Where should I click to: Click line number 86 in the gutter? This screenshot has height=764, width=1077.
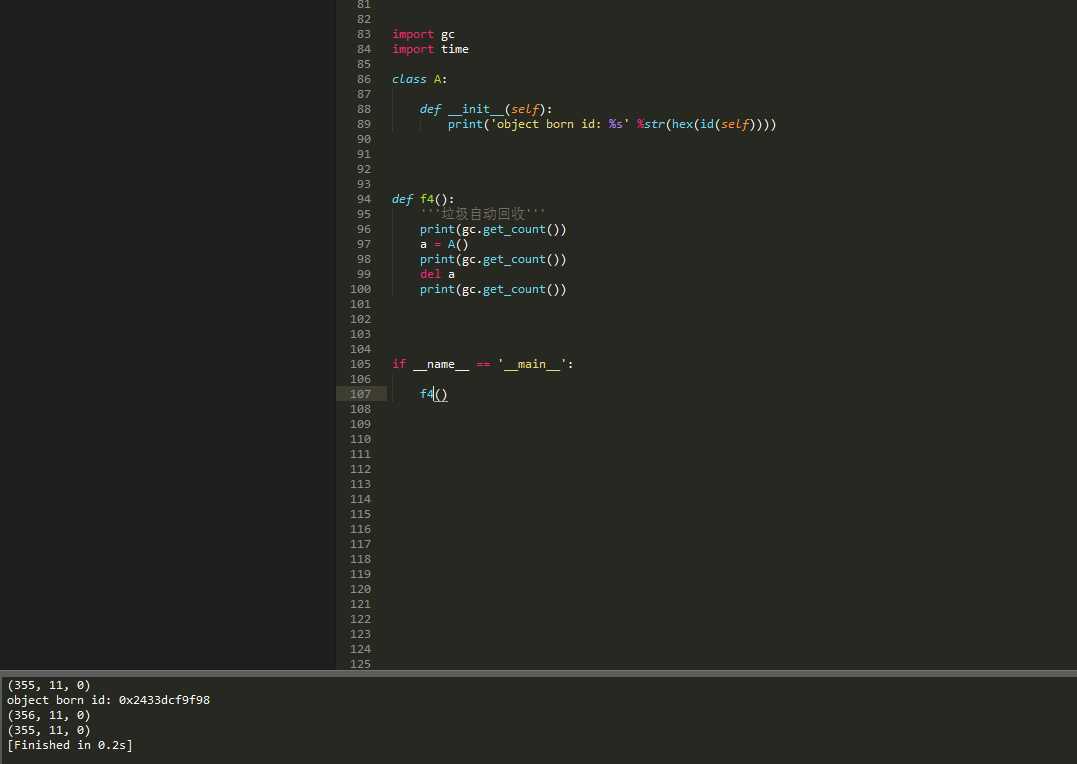pos(363,79)
